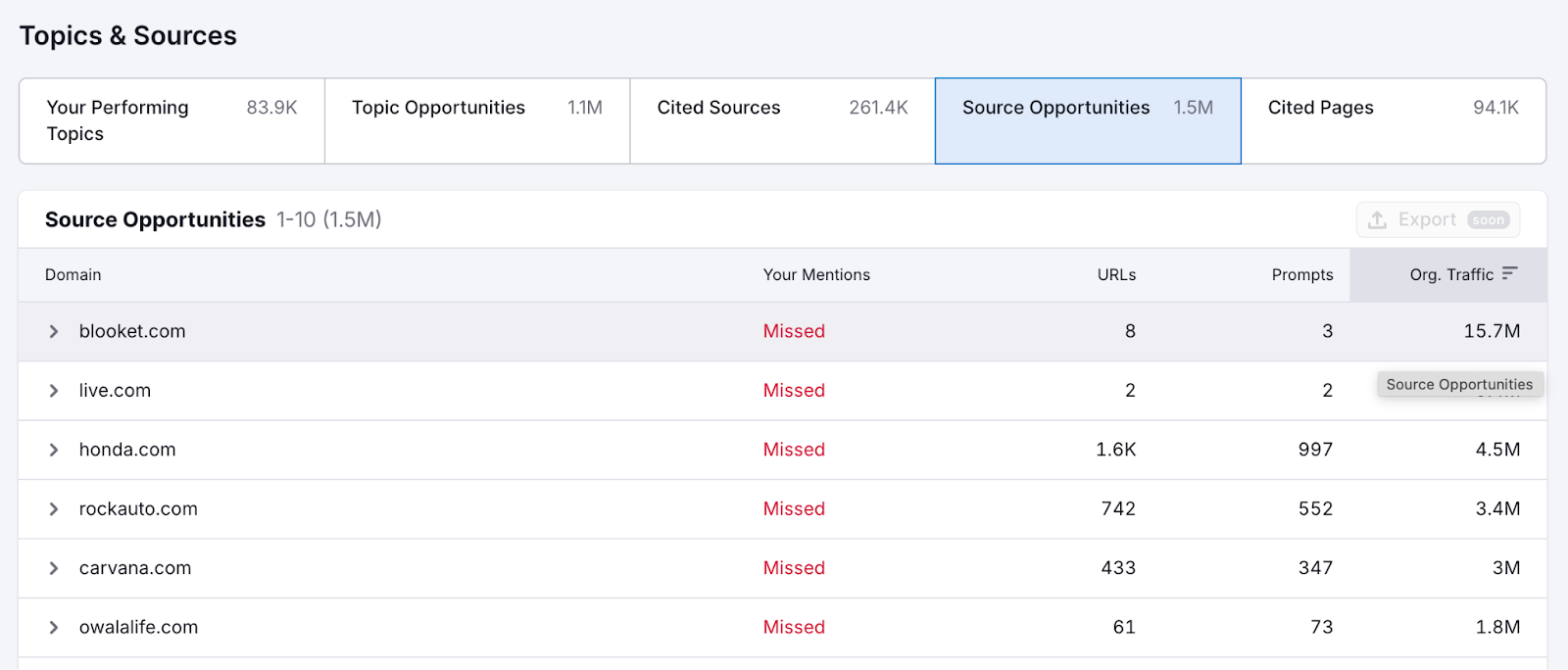Click the Missed status for carvana.com
The image size is (1568, 670).
coord(794,569)
